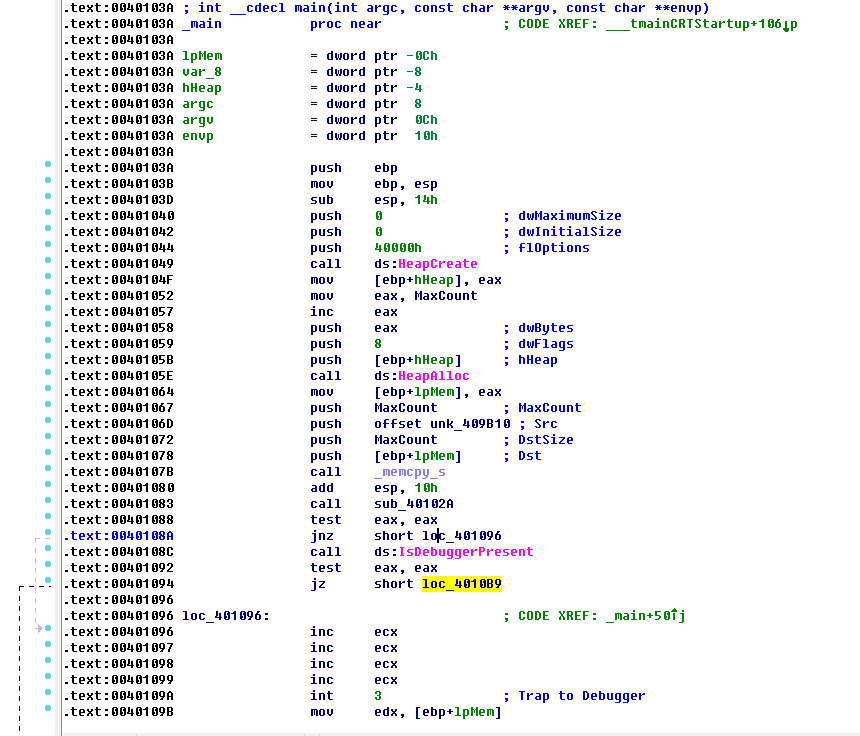Click offset unk_409B10 source operand
The width and height of the screenshot is (860, 736).
[442, 424]
